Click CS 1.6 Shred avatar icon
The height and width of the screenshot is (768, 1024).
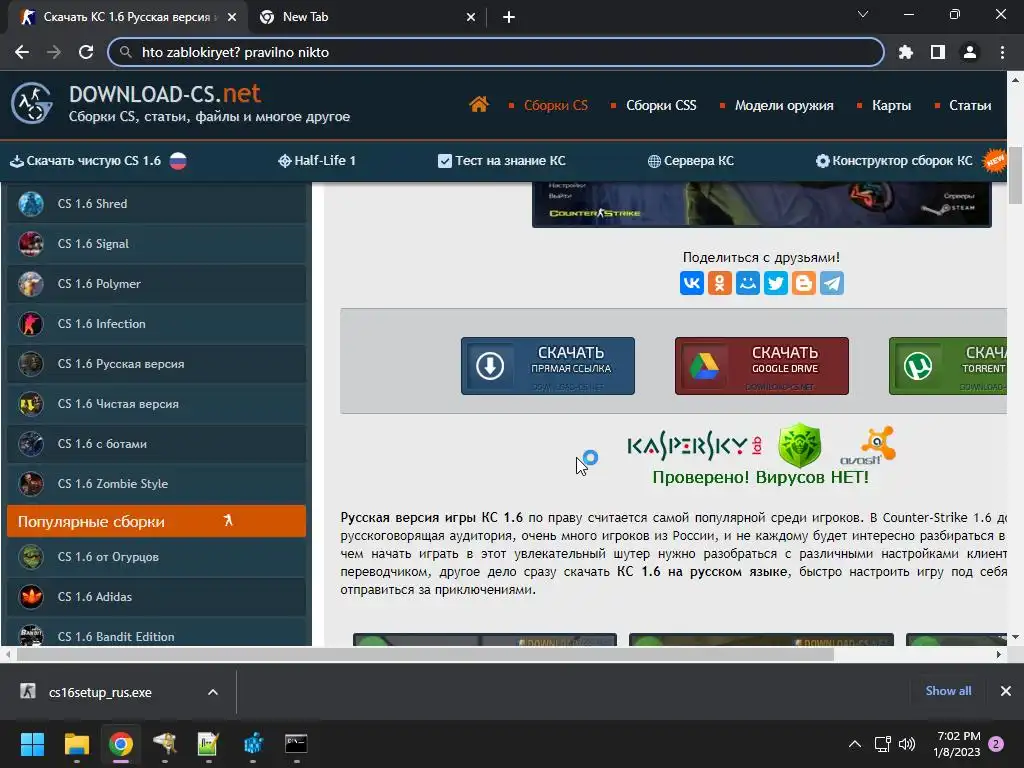(x=31, y=204)
